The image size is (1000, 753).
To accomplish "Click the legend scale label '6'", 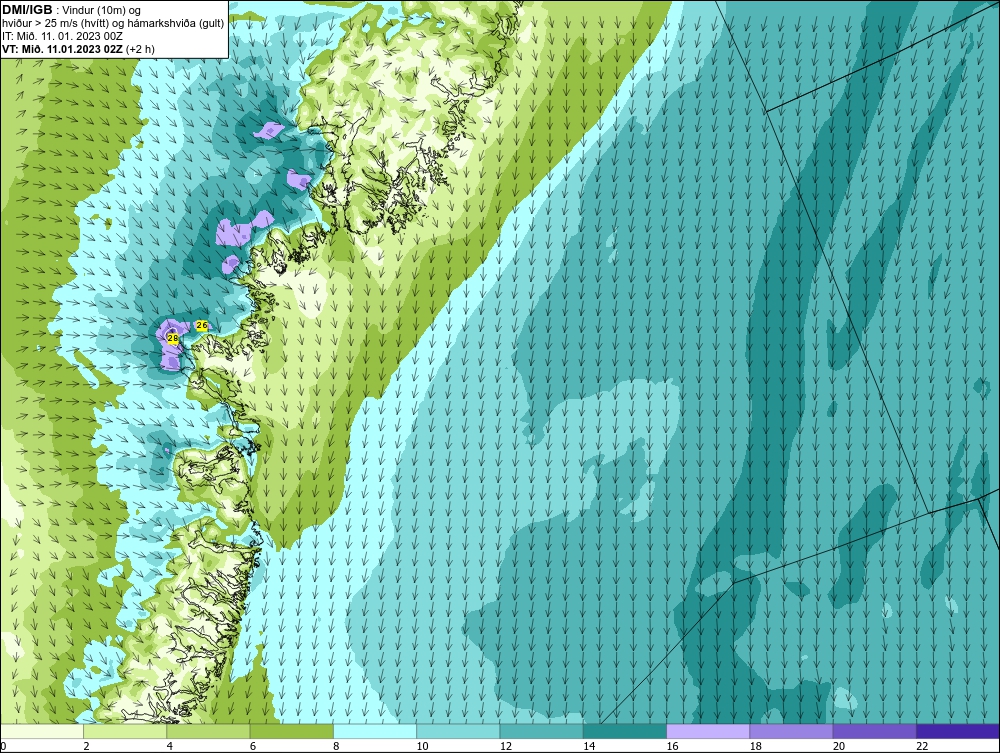I will pyautogui.click(x=253, y=747).
